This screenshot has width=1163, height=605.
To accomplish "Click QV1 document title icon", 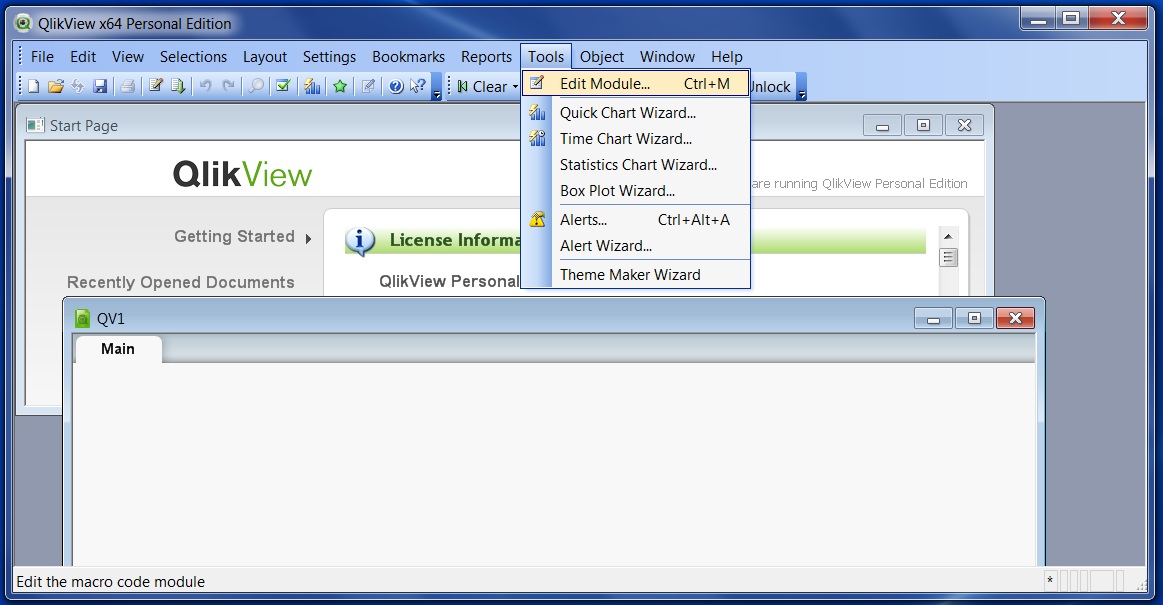I will pyautogui.click(x=82, y=319).
